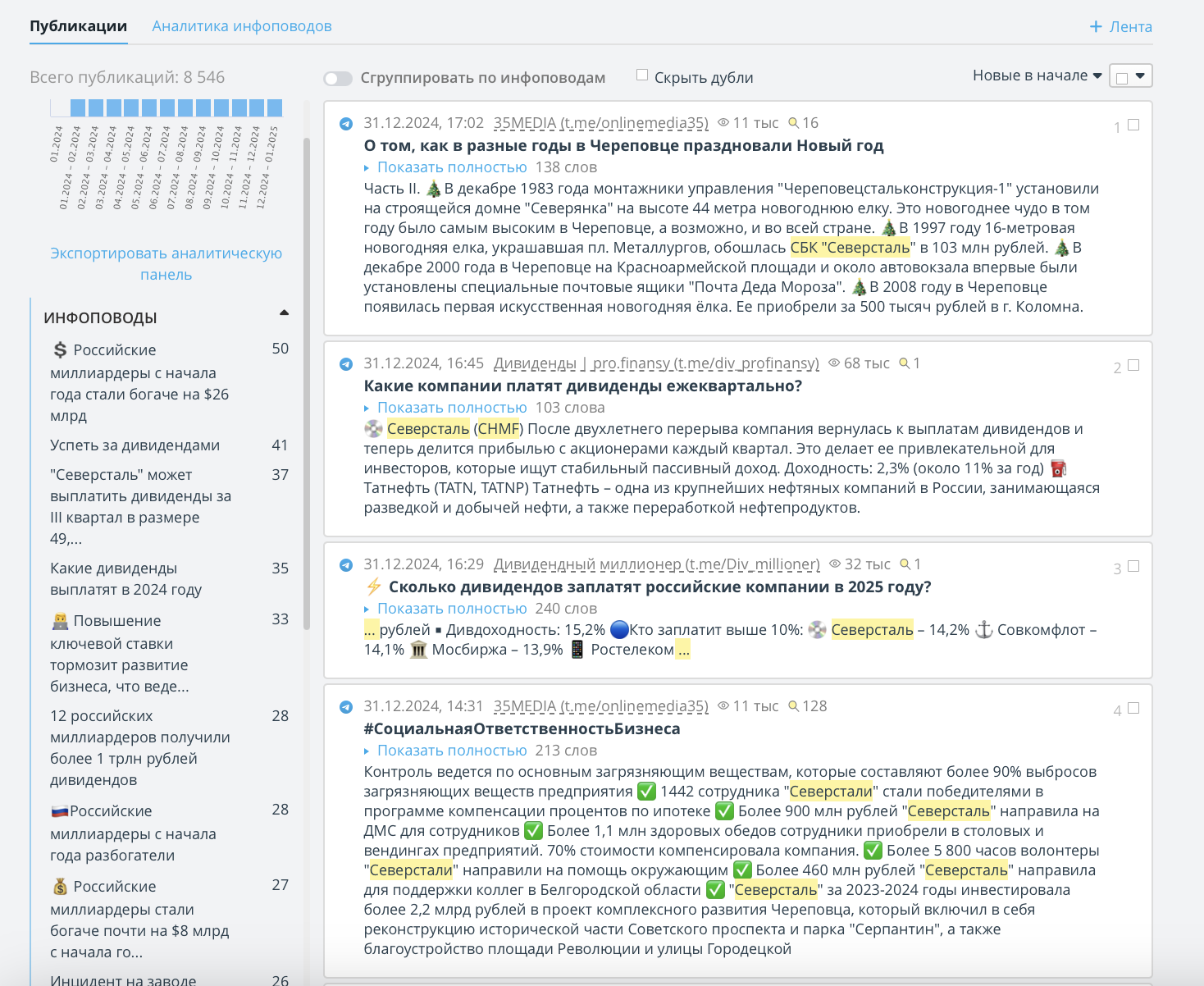Viewport: 1204px width, 986px height.
Task: Open title #СоциальнаяОтветственностьБизнеса
Action: click(x=522, y=729)
